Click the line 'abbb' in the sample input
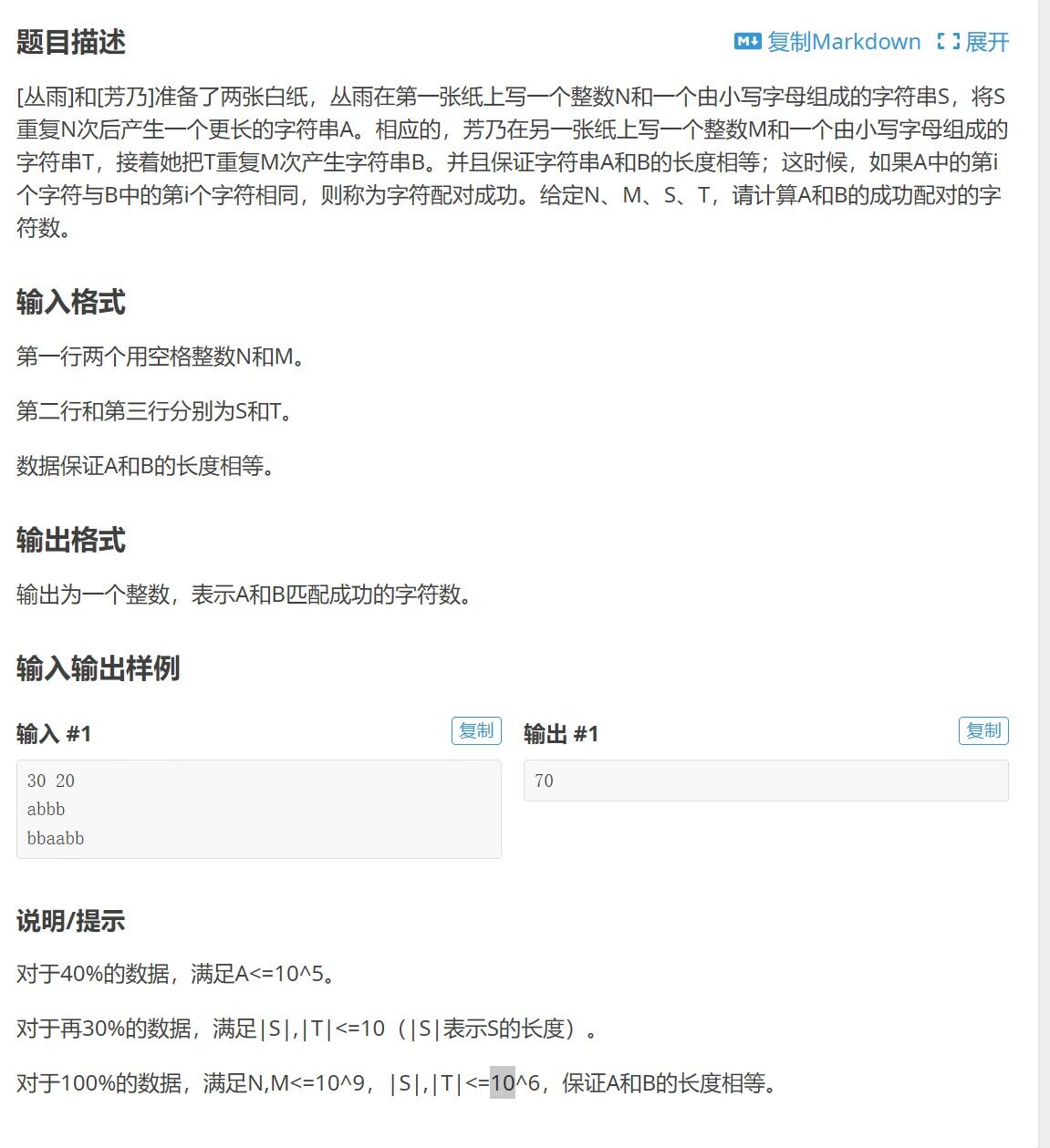Viewport: 1050px width, 1148px height. 47,809
